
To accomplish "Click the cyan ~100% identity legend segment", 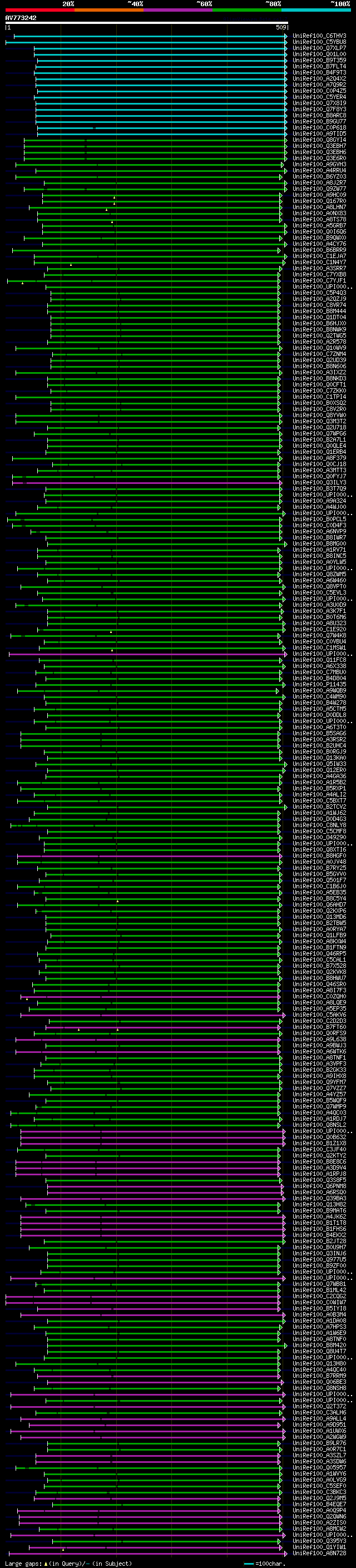I will (317, 10).
